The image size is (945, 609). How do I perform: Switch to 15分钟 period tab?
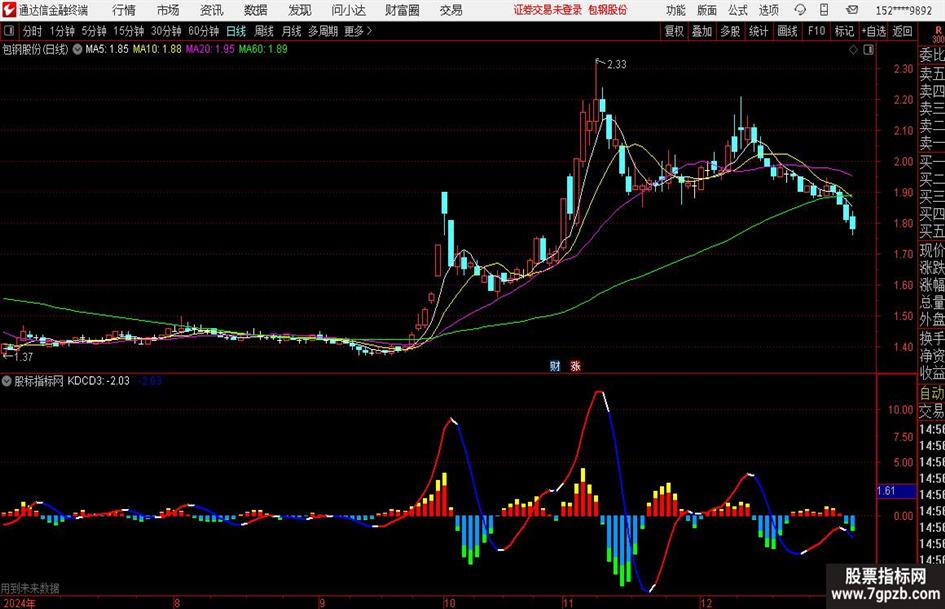(128, 31)
